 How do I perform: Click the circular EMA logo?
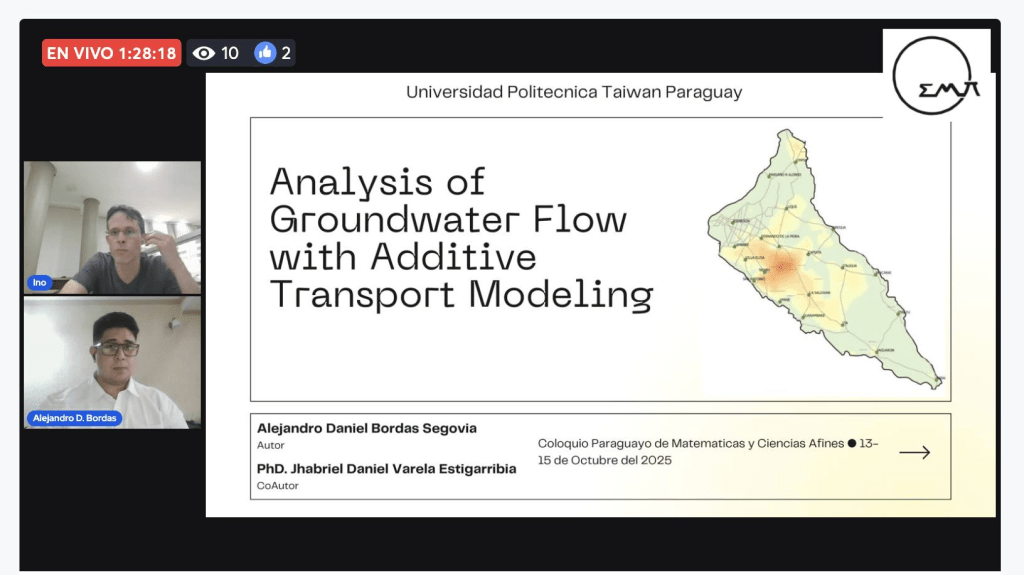pyautogui.click(x=935, y=75)
